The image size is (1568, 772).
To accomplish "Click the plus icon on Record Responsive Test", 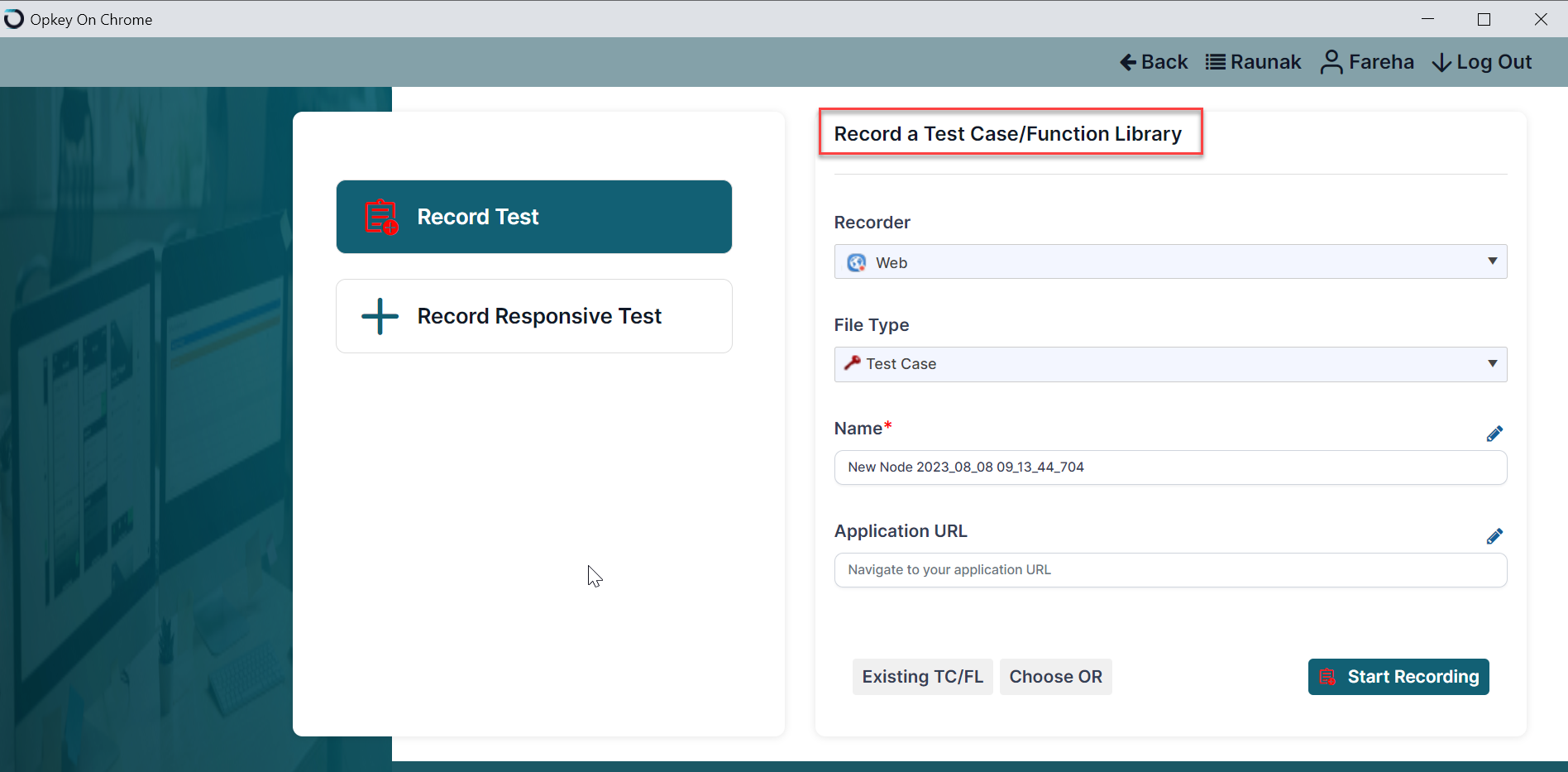I will 380,316.
